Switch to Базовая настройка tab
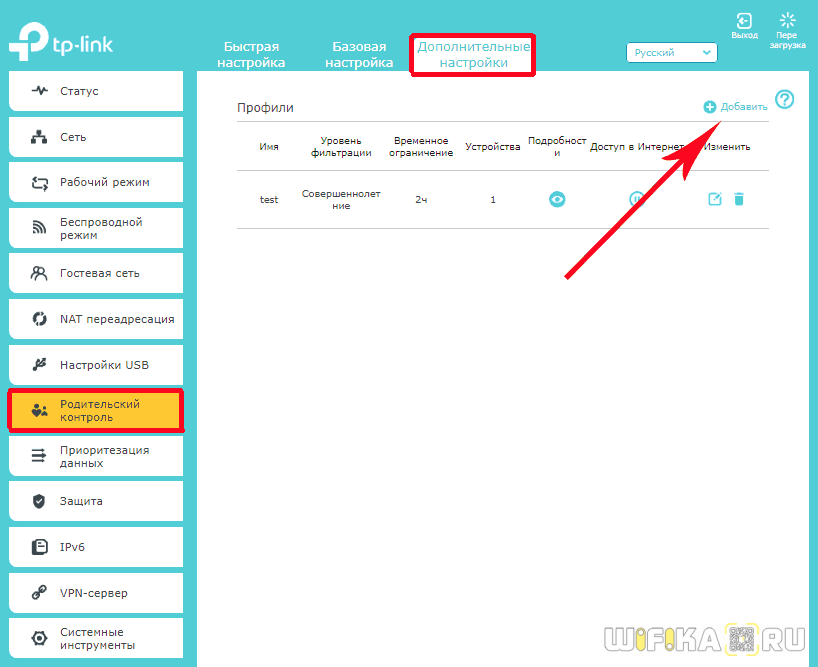This screenshot has height=667, width=818. click(359, 55)
